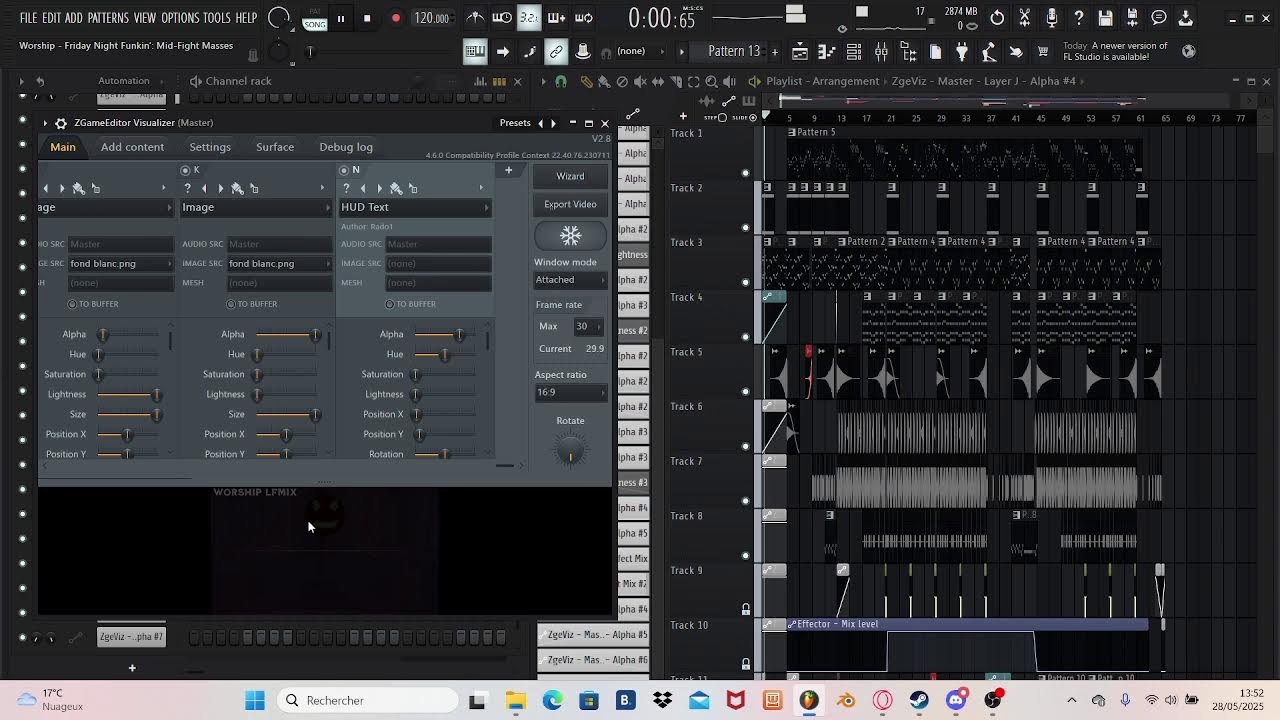Open the Piano roll view icon
The width and height of the screenshot is (1280, 720).
pos(827,52)
